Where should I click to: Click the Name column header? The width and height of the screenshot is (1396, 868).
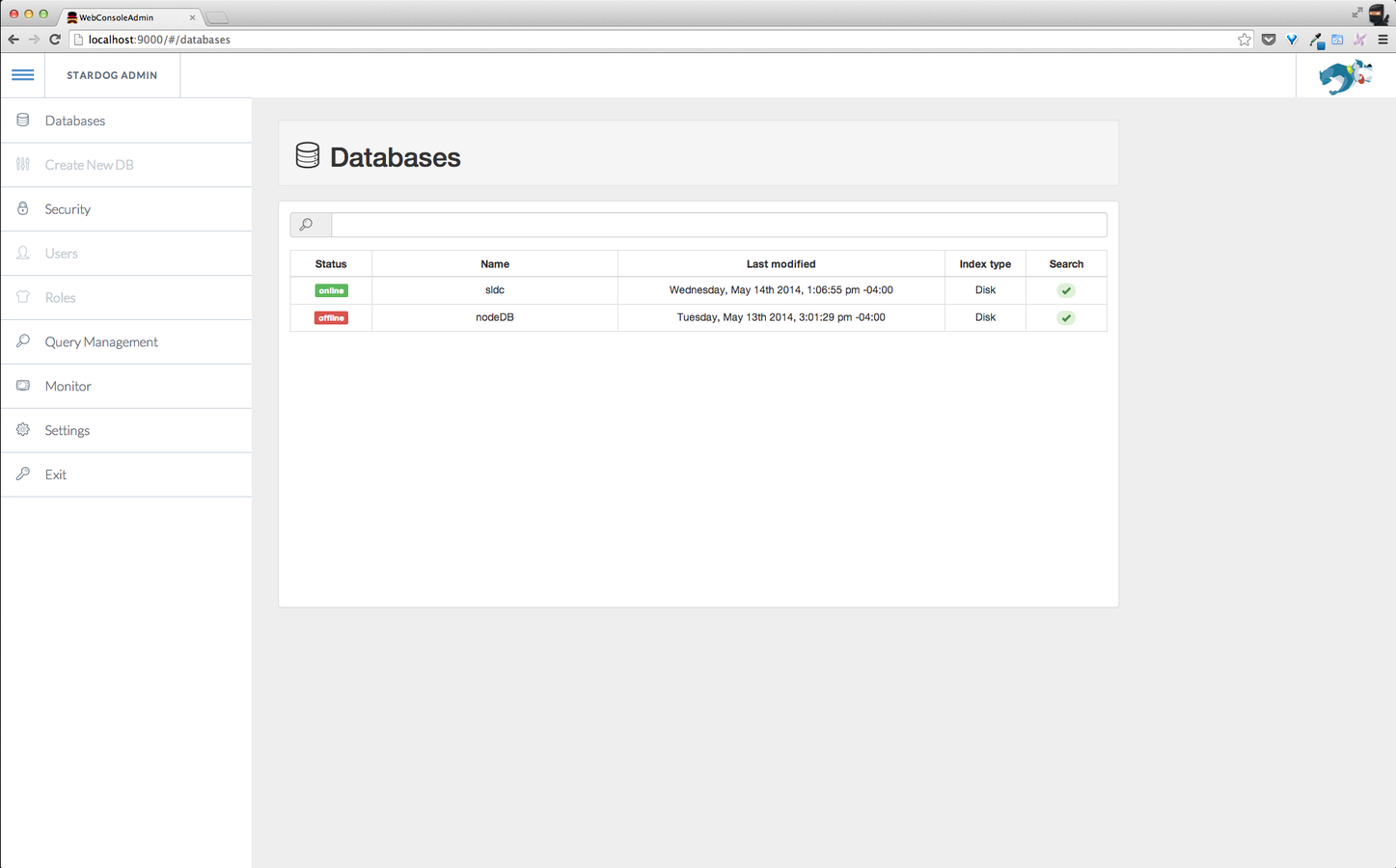tap(495, 264)
